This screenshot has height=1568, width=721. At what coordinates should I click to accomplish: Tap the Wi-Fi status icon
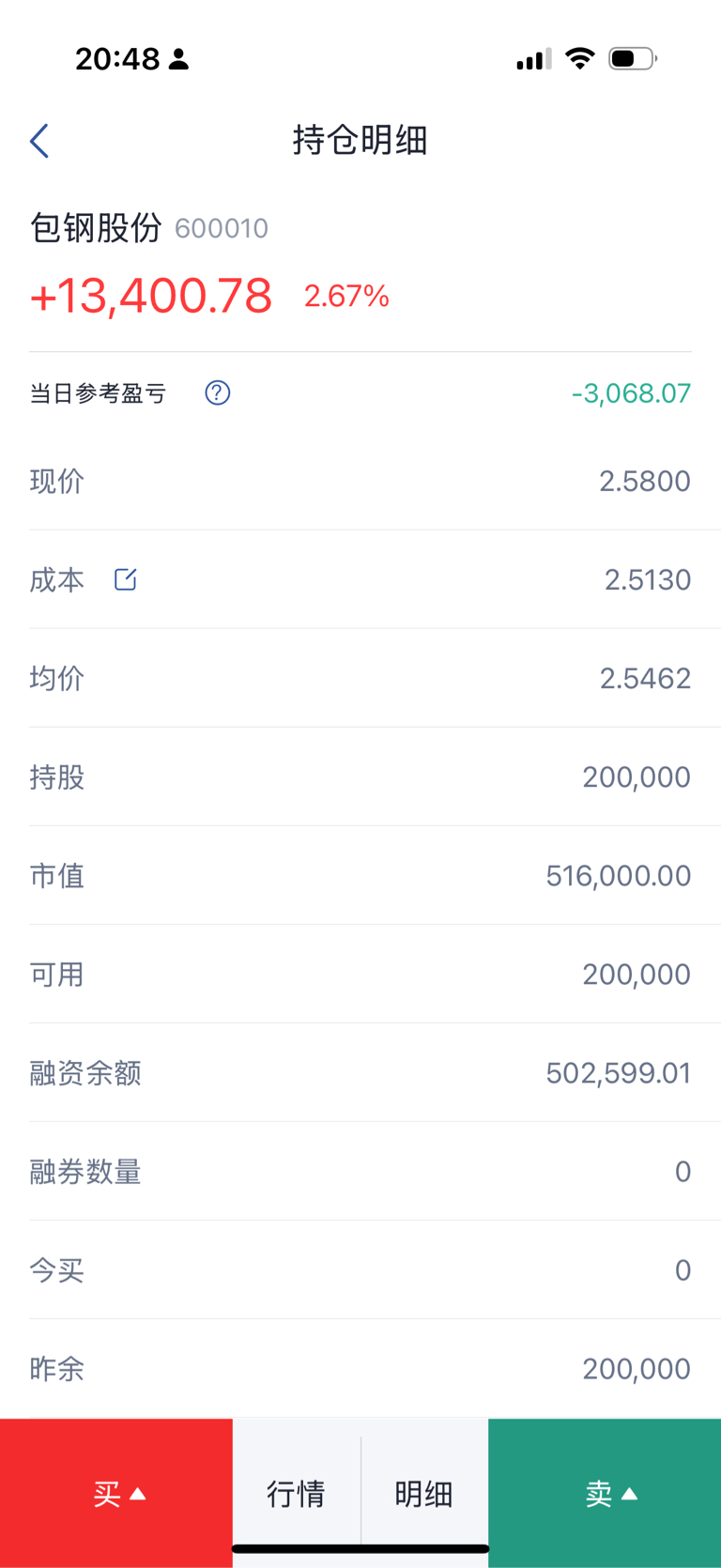click(x=580, y=59)
